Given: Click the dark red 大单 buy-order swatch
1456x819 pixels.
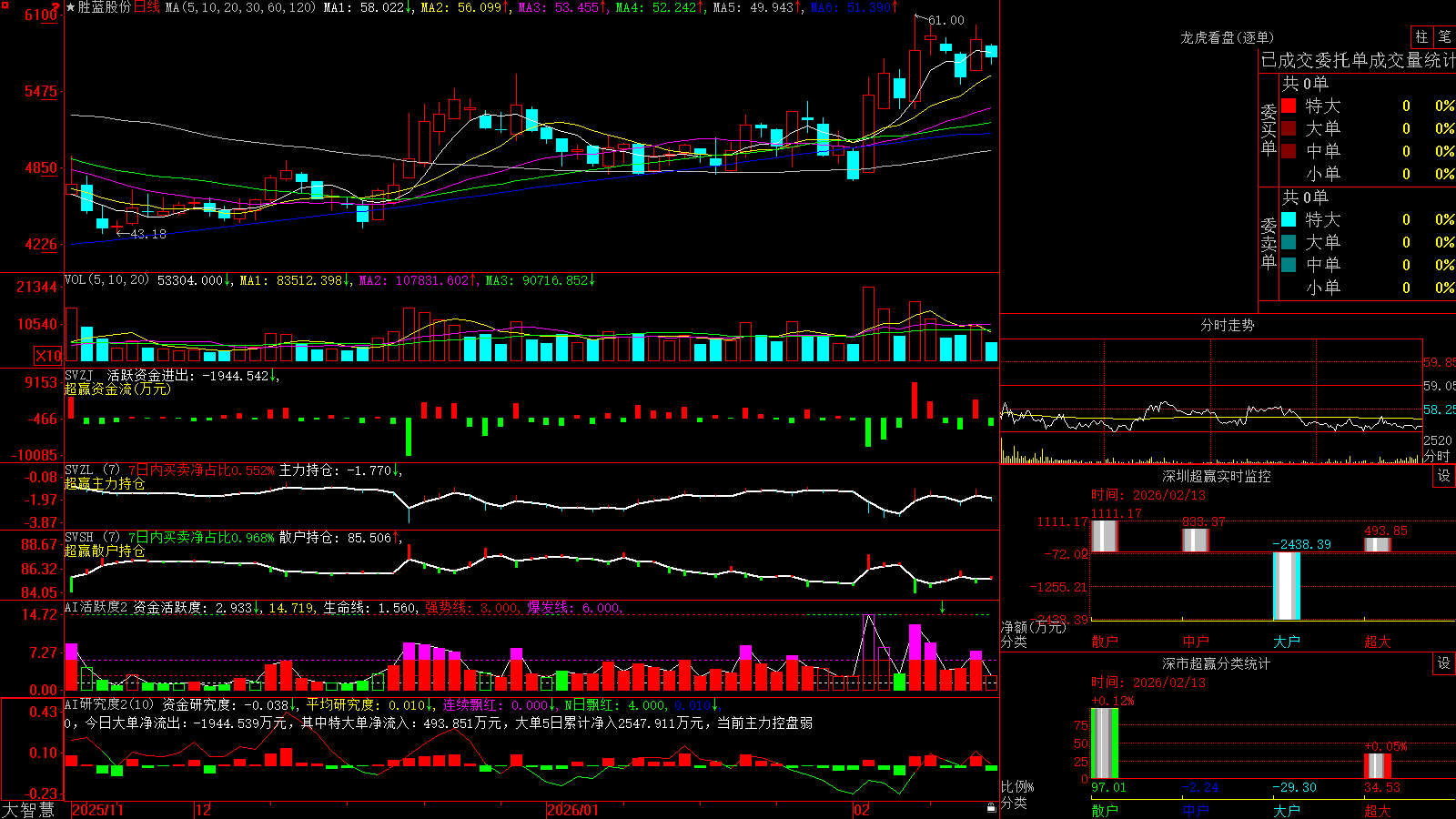Looking at the screenshot, I should click(x=1289, y=128).
